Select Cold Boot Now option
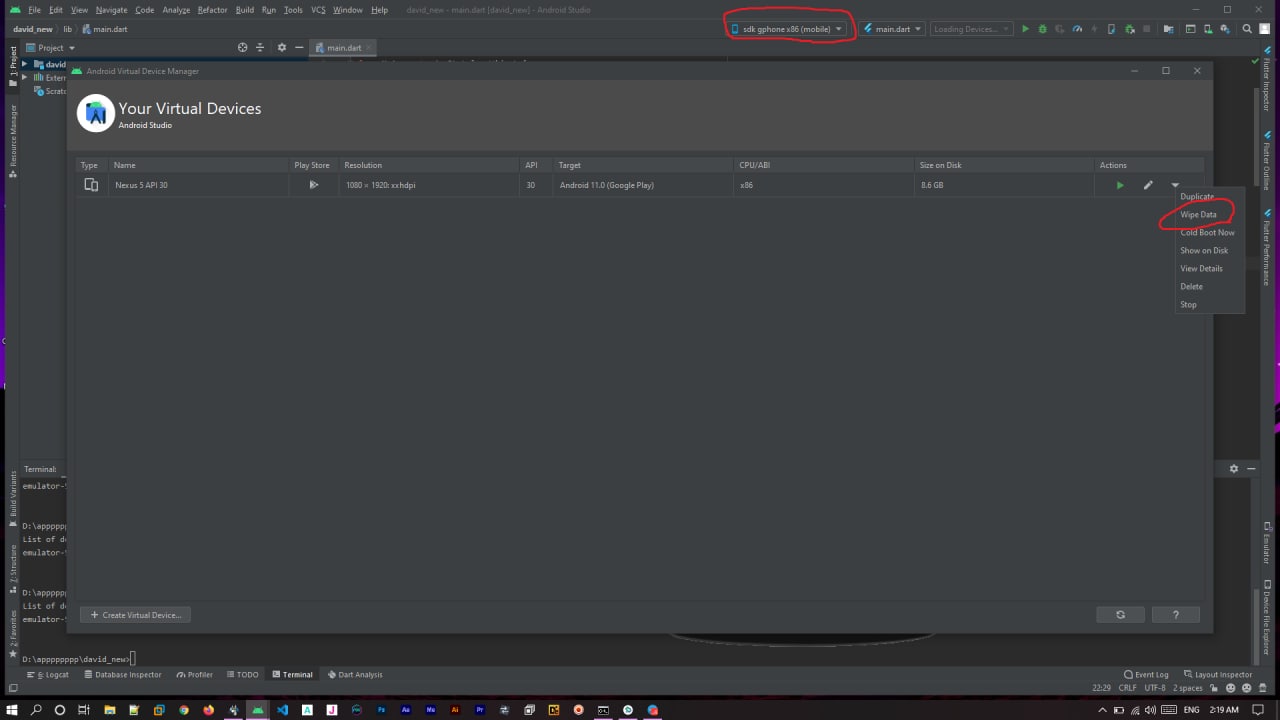The height and width of the screenshot is (720, 1280). (1207, 233)
